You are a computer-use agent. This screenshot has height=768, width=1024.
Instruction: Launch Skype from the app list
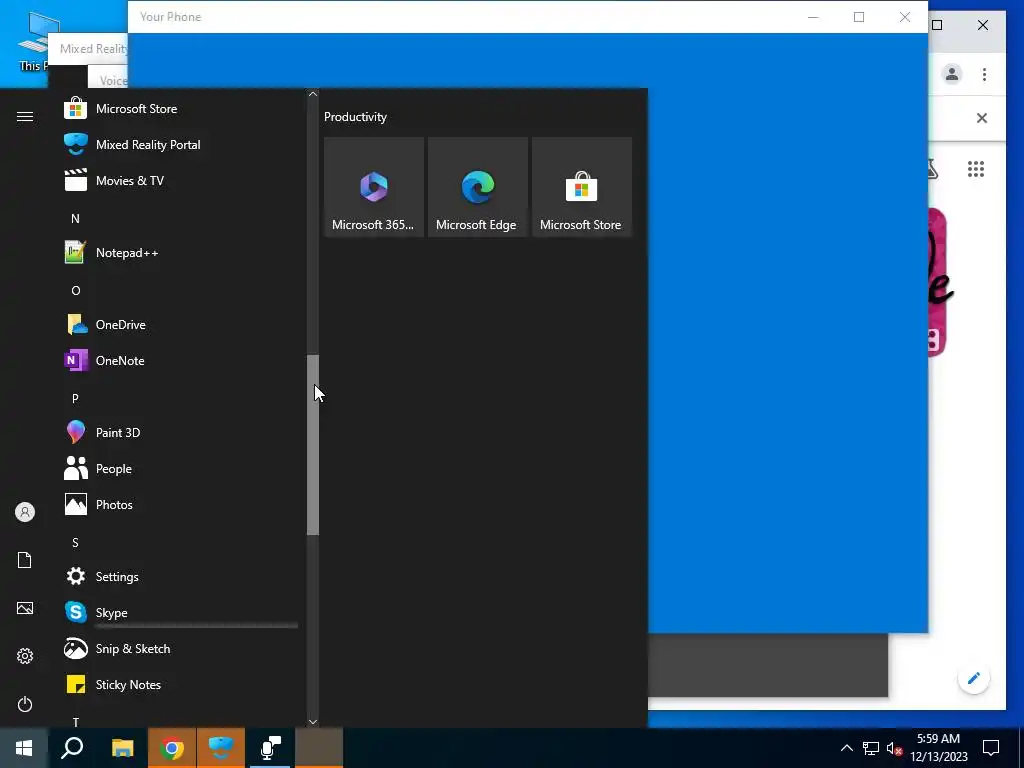180,613
